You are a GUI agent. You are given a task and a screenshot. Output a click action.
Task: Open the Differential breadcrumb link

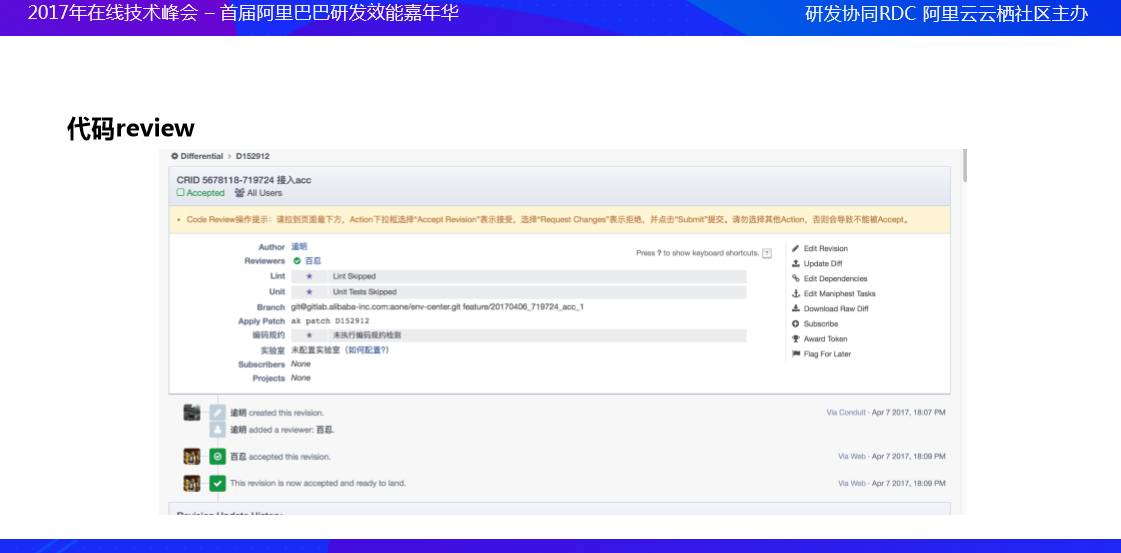tap(202, 156)
